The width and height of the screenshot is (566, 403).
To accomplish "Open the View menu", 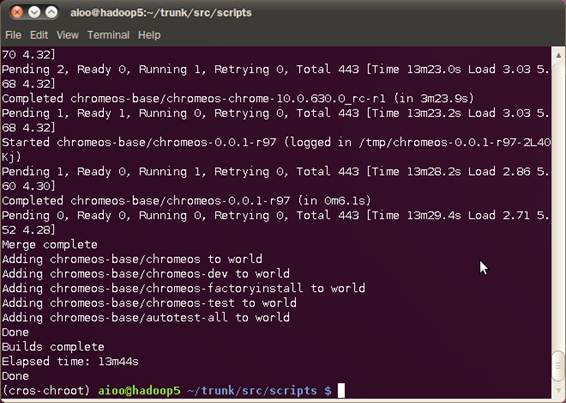I will point(67,35).
